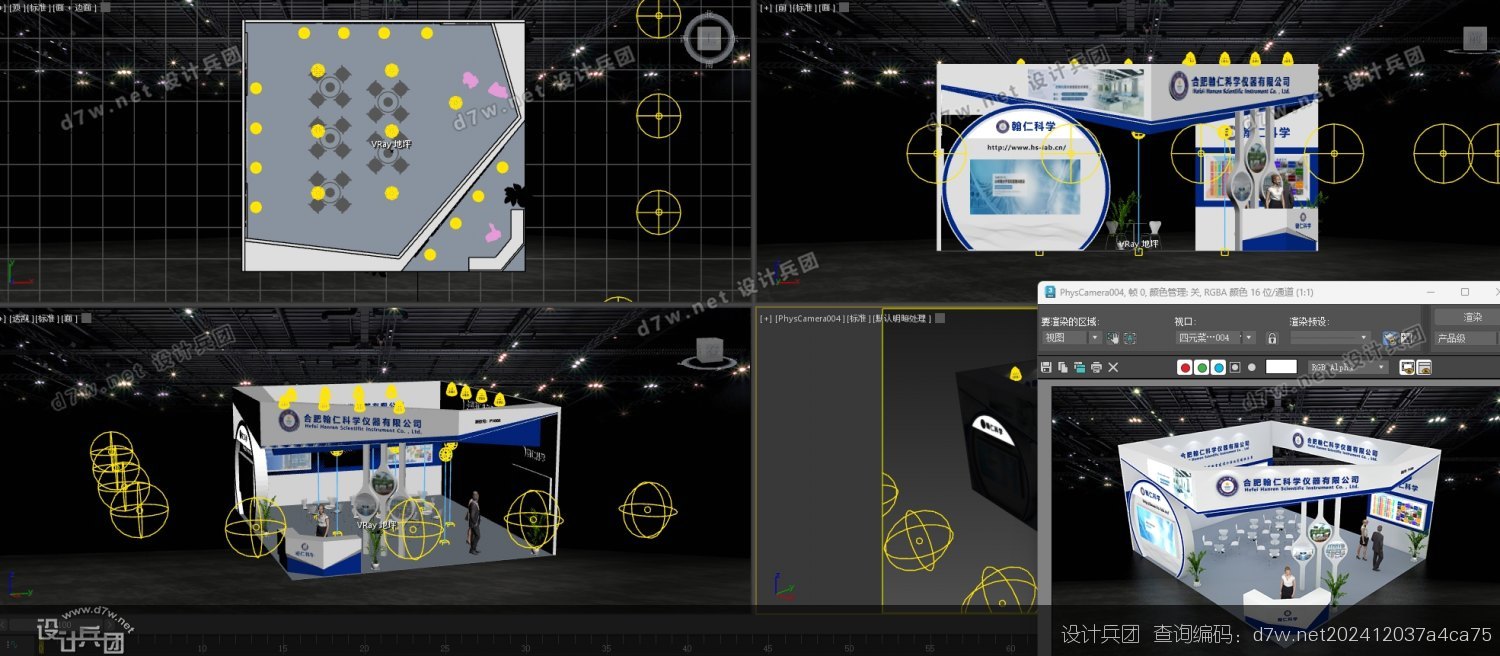Screen dimensions: 1500x656
Task: Toggle the blue channel display
Action: pos(1218,367)
